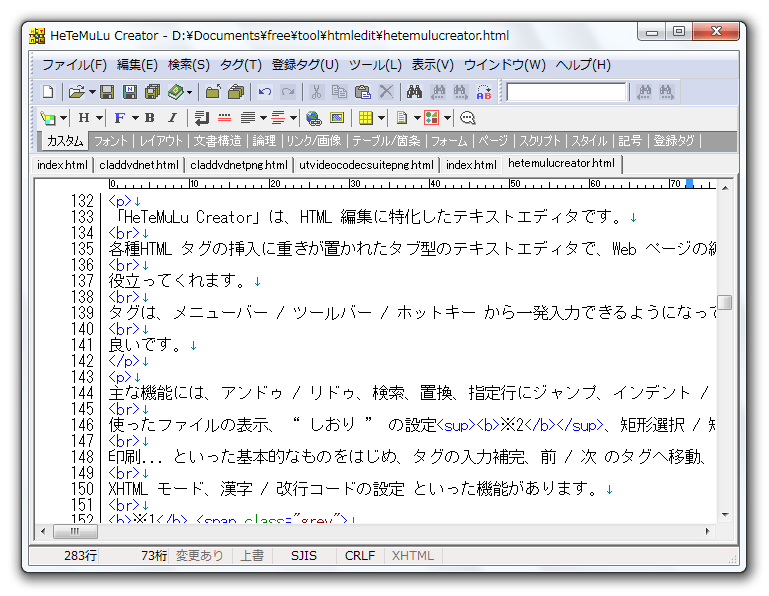Insert a comment with the speech bubble icon
Screen dimensions: 769x596
tap(467, 118)
